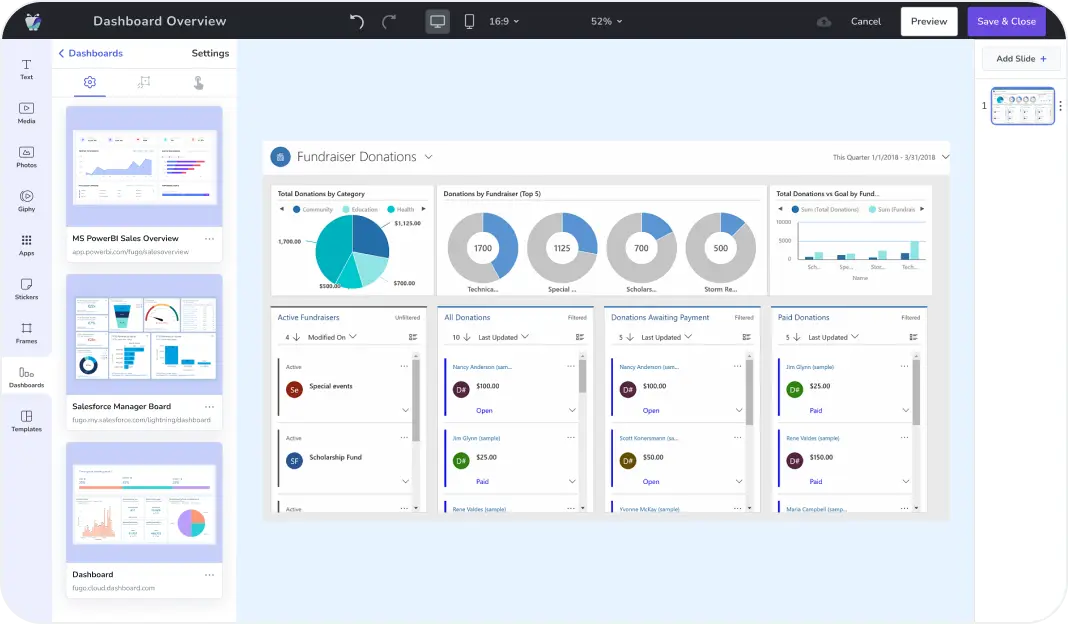
Task: Toggle Paid Donations list view icon
Action: coord(913,337)
